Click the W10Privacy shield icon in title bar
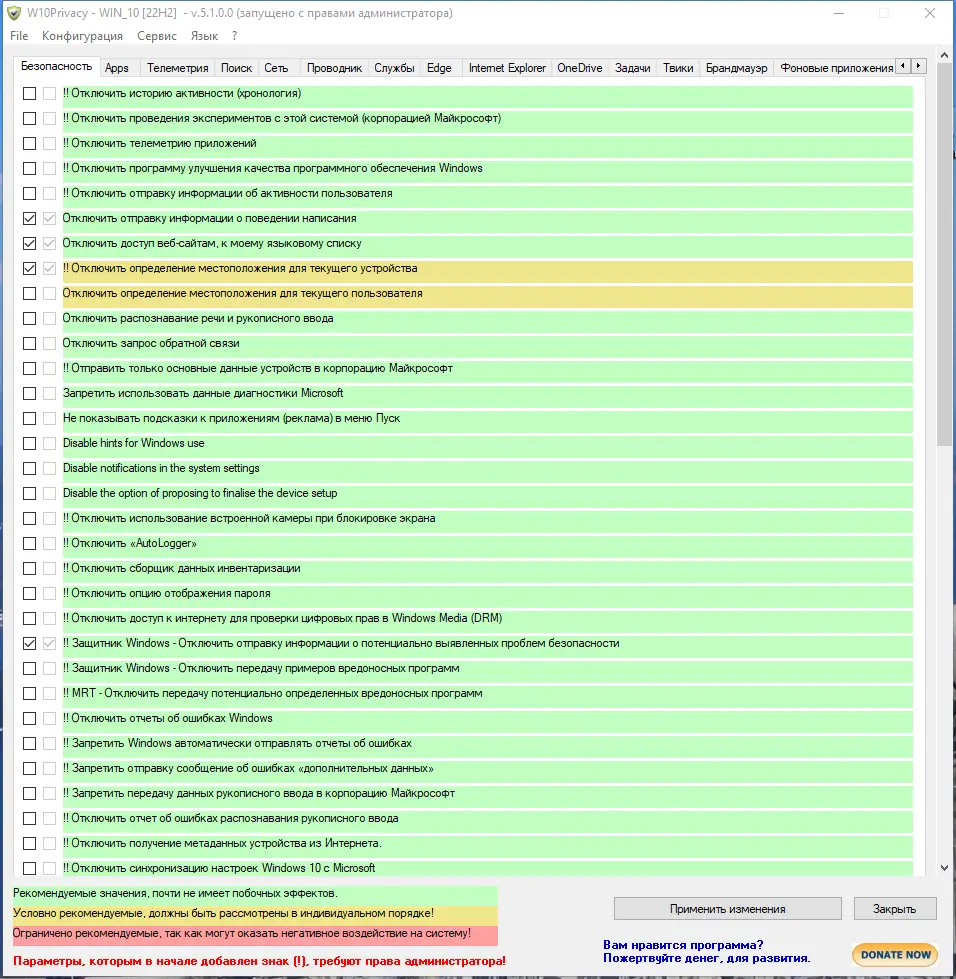This screenshot has height=979, width=956. 14,13
